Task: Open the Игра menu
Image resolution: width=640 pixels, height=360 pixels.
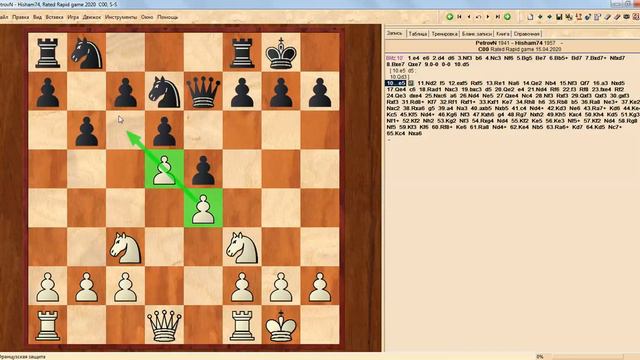Action: click(73, 17)
